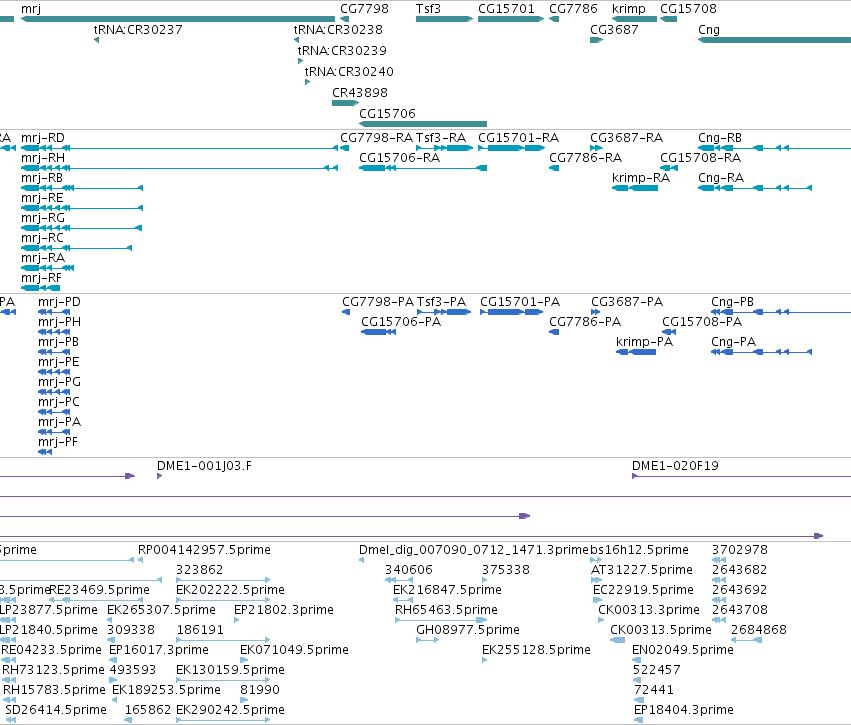Click tRNA:CR30240 label

point(349,72)
